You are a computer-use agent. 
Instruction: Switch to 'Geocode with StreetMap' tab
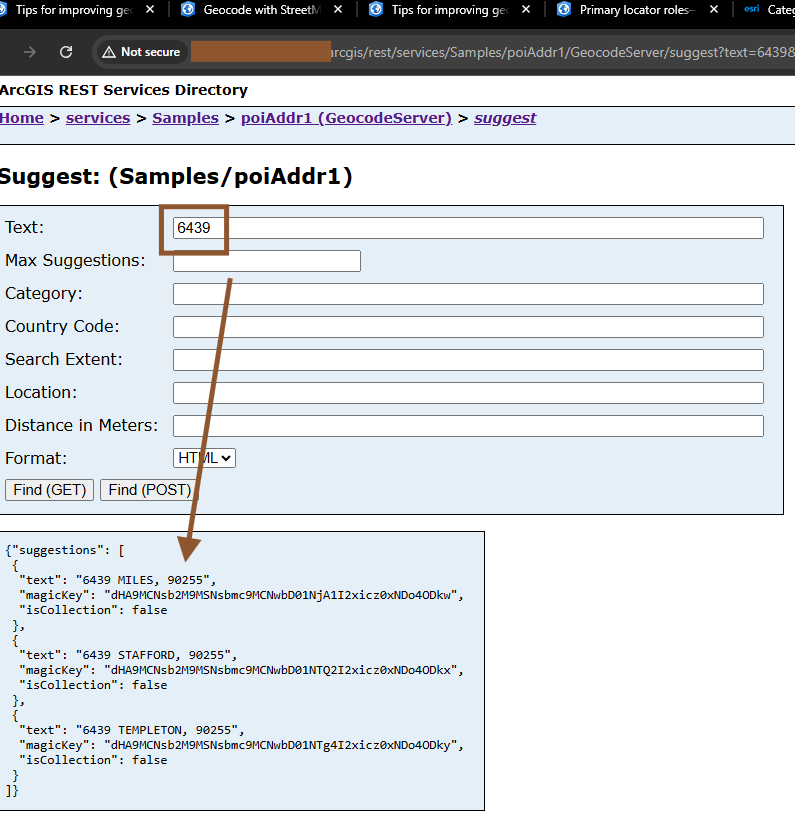point(262,10)
